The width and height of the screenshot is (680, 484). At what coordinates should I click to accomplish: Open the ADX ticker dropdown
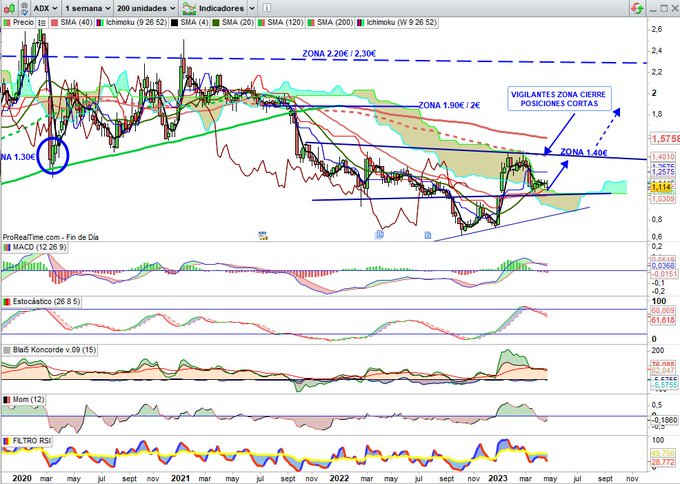[x=46, y=8]
